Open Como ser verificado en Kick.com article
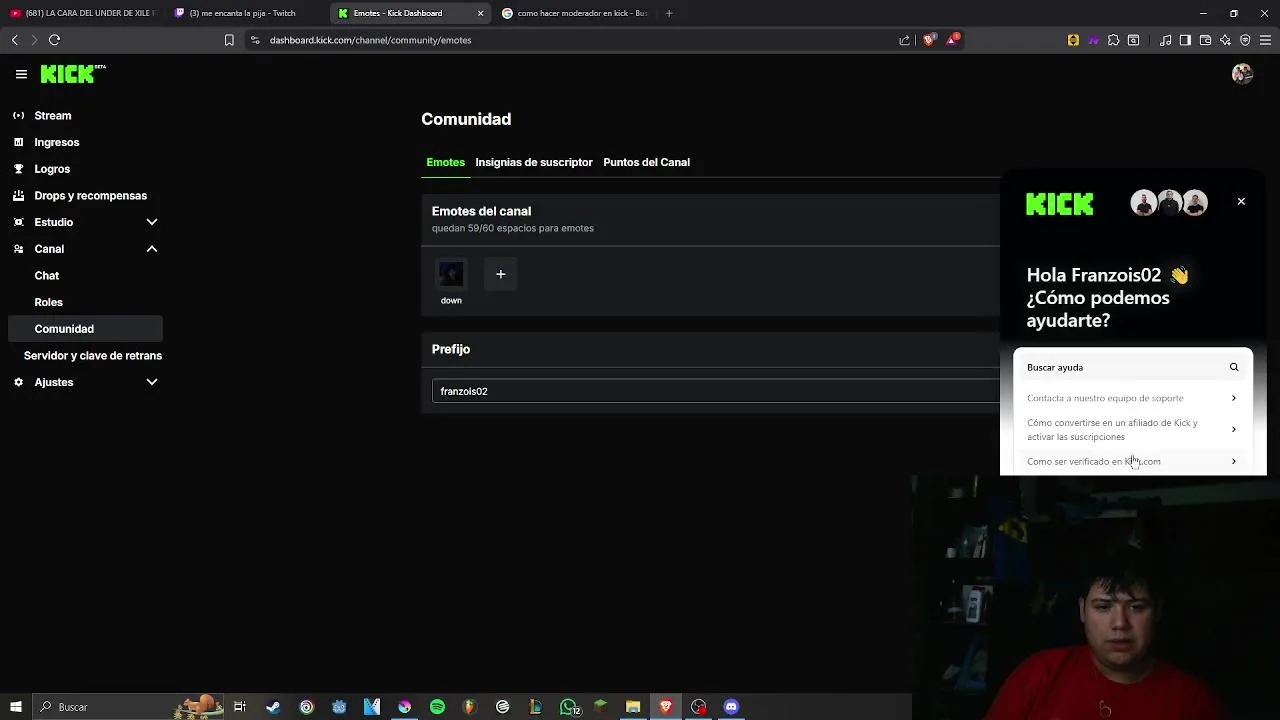This screenshot has height=720, width=1280. click(x=1132, y=462)
